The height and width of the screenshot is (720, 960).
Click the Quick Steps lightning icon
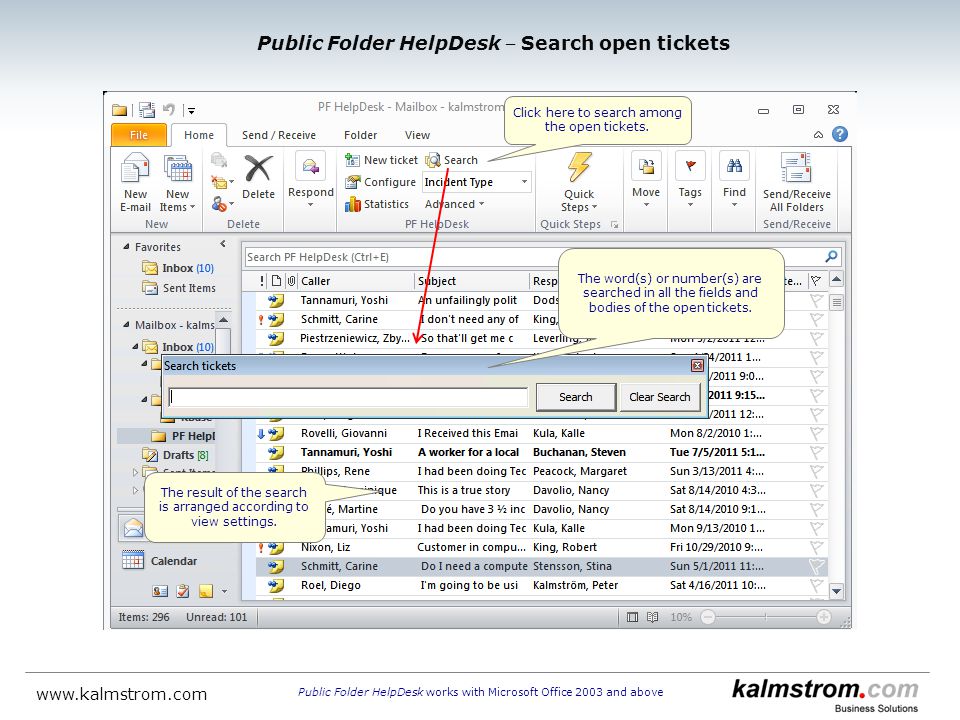579,167
